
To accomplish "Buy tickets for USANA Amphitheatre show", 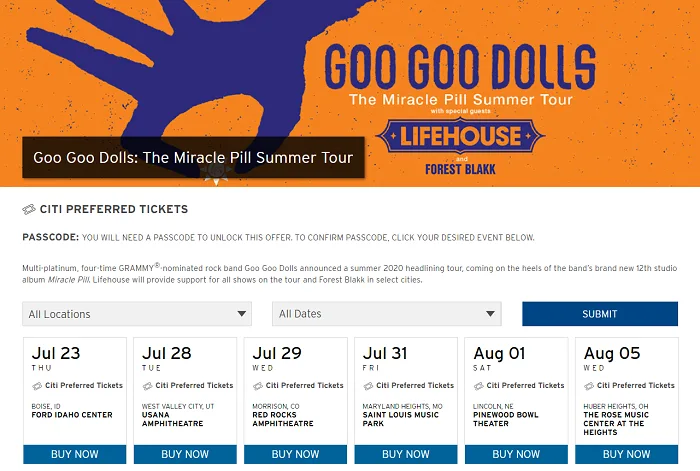I will [185, 454].
